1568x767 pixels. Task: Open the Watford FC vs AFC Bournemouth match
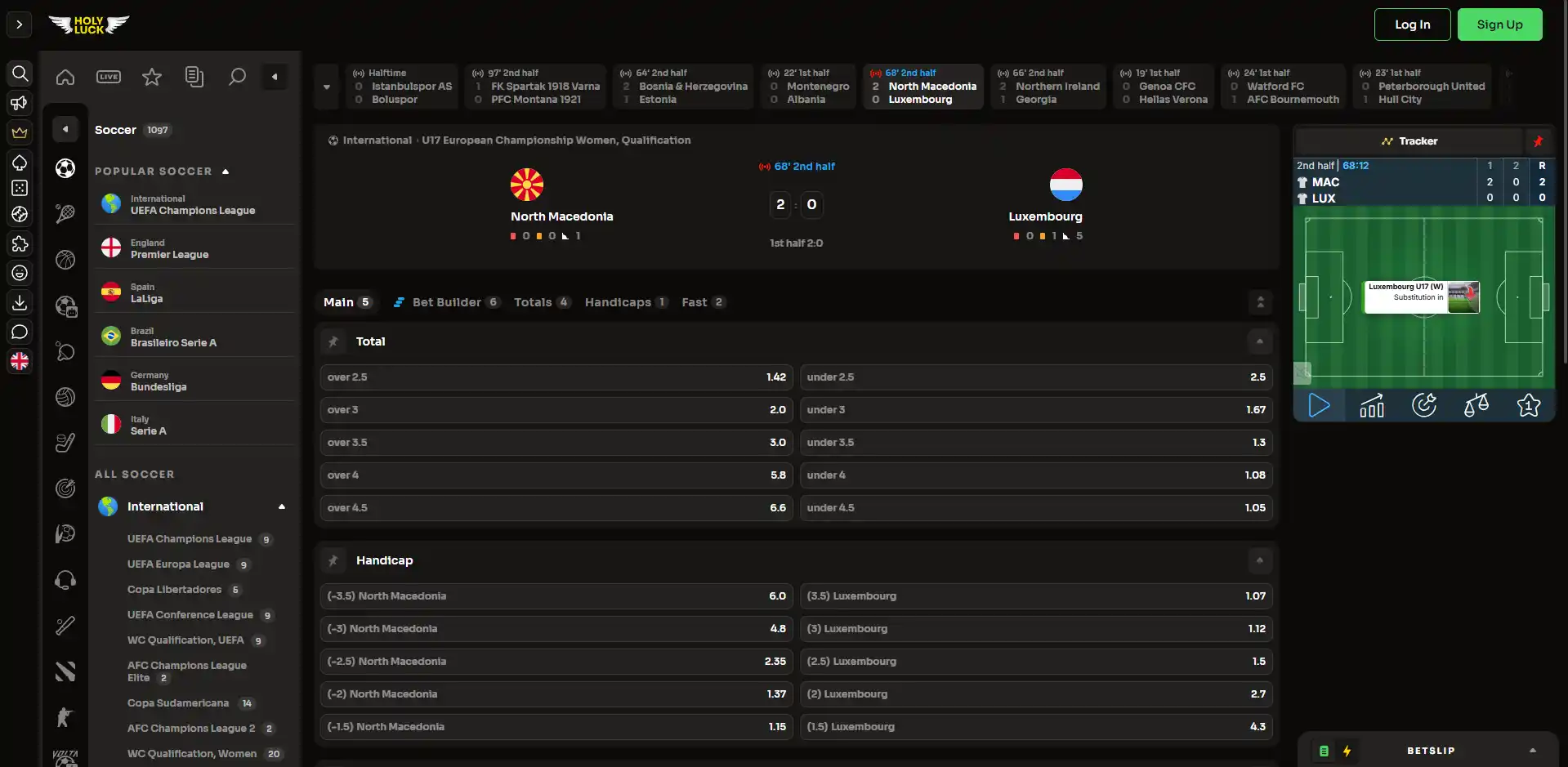pyautogui.click(x=1284, y=87)
